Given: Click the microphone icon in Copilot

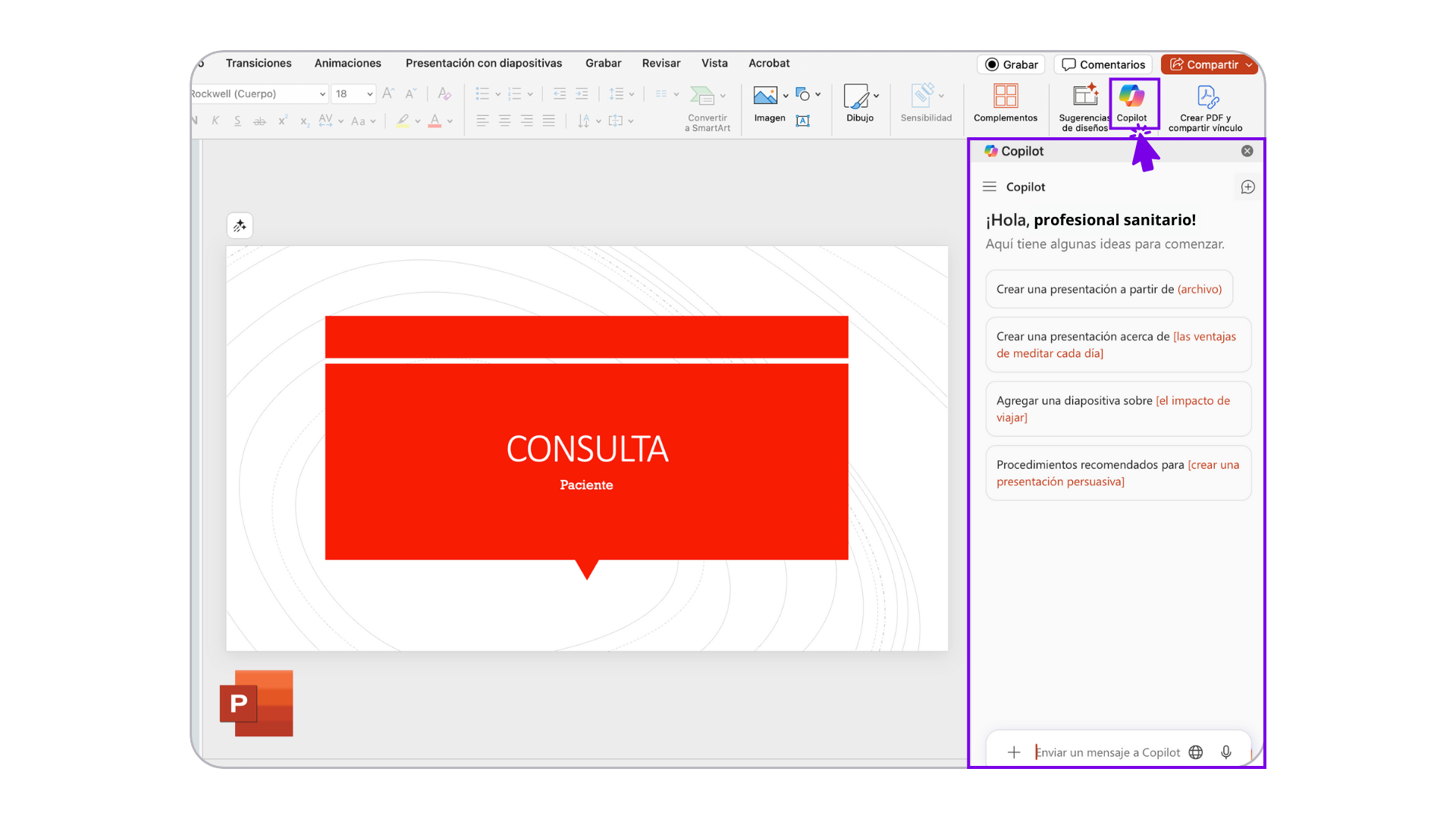Looking at the screenshot, I should (x=1226, y=752).
